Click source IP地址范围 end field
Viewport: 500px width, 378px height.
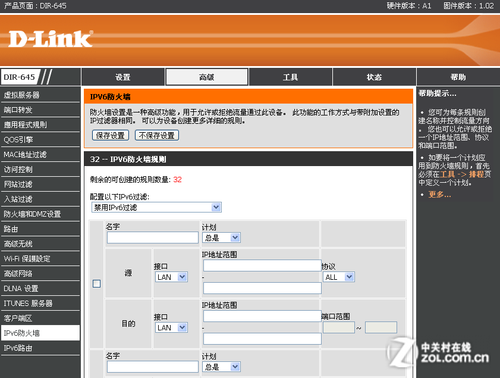(x=262, y=288)
